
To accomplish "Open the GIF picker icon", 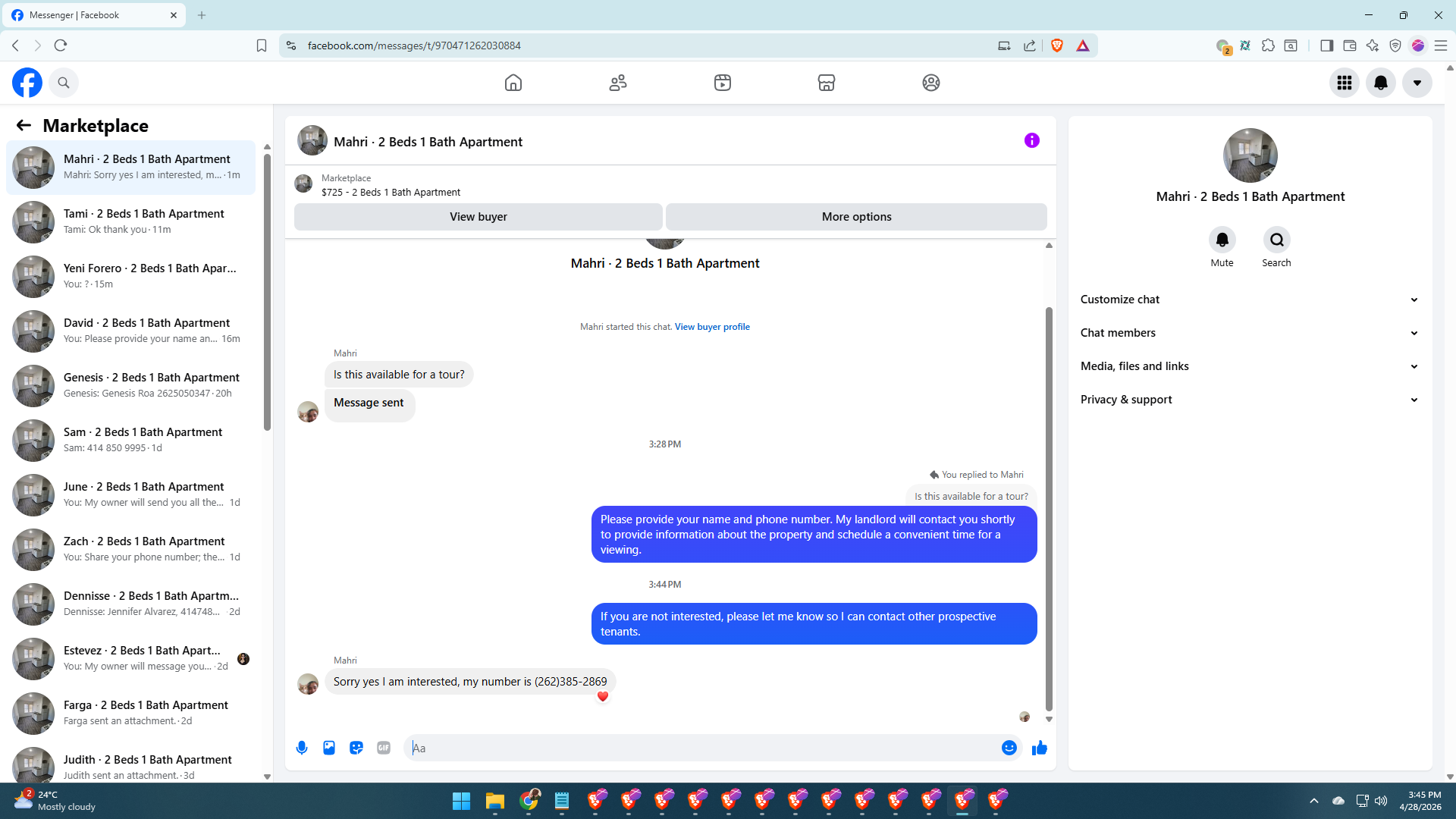I will click(384, 748).
